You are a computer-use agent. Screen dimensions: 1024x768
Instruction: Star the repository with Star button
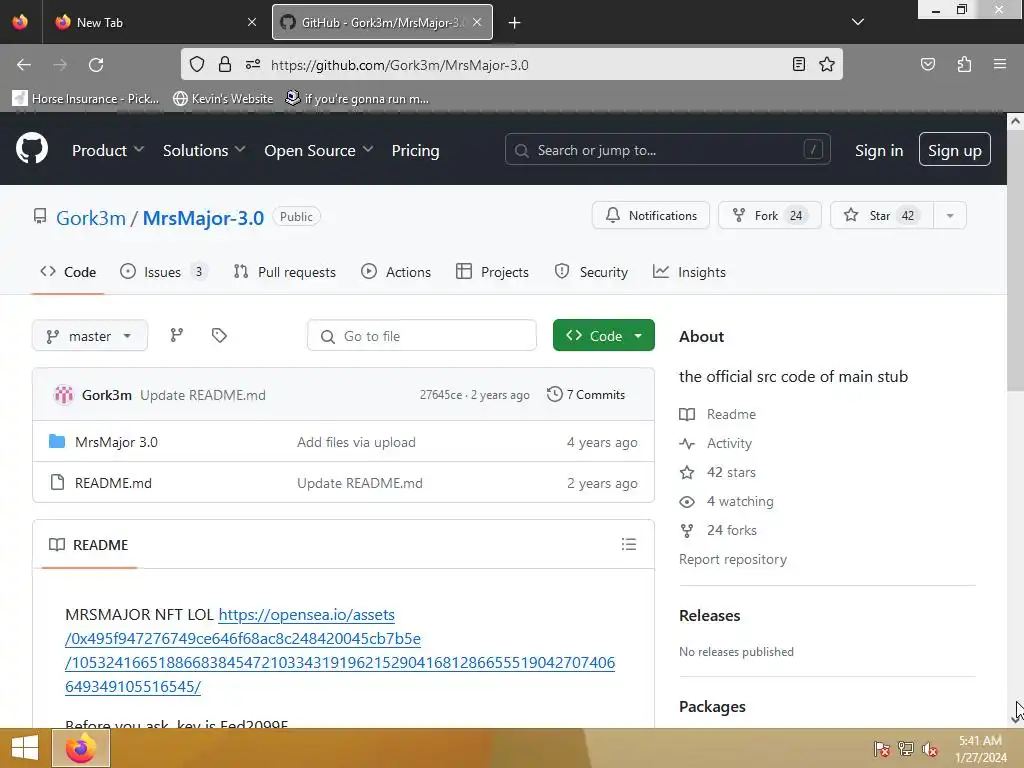[x=882, y=216]
